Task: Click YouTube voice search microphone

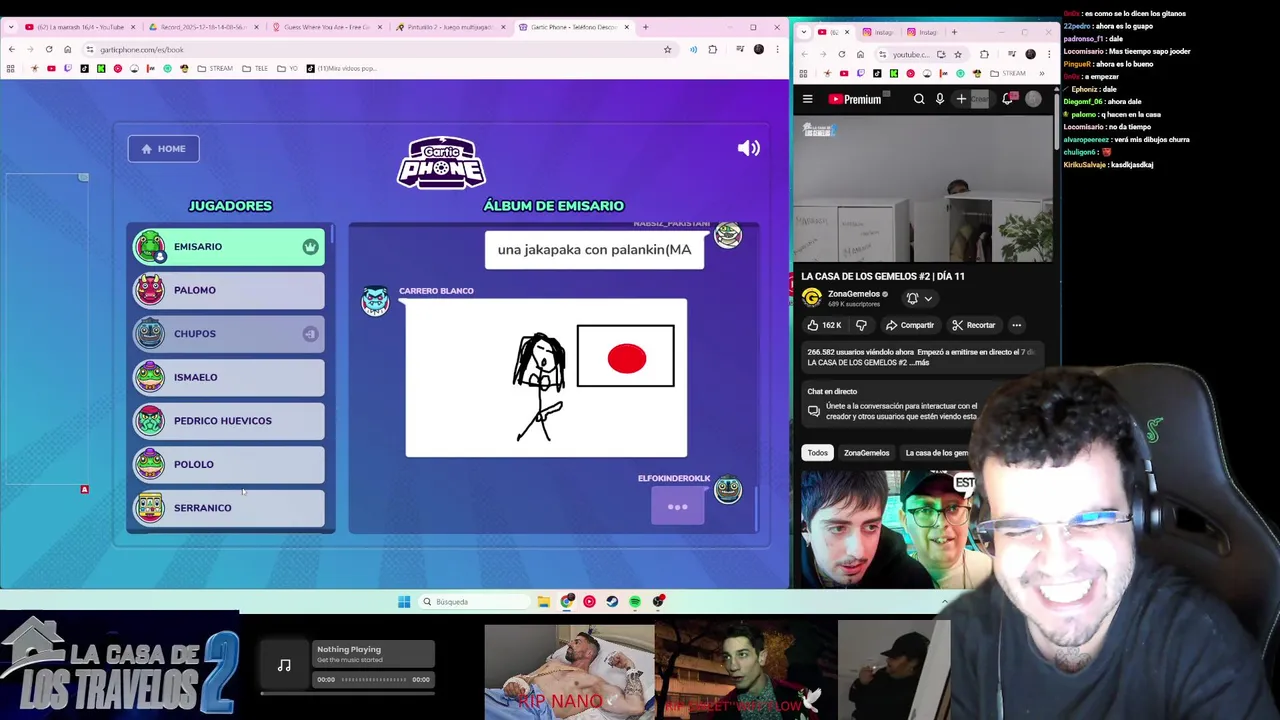Action: 940,99
